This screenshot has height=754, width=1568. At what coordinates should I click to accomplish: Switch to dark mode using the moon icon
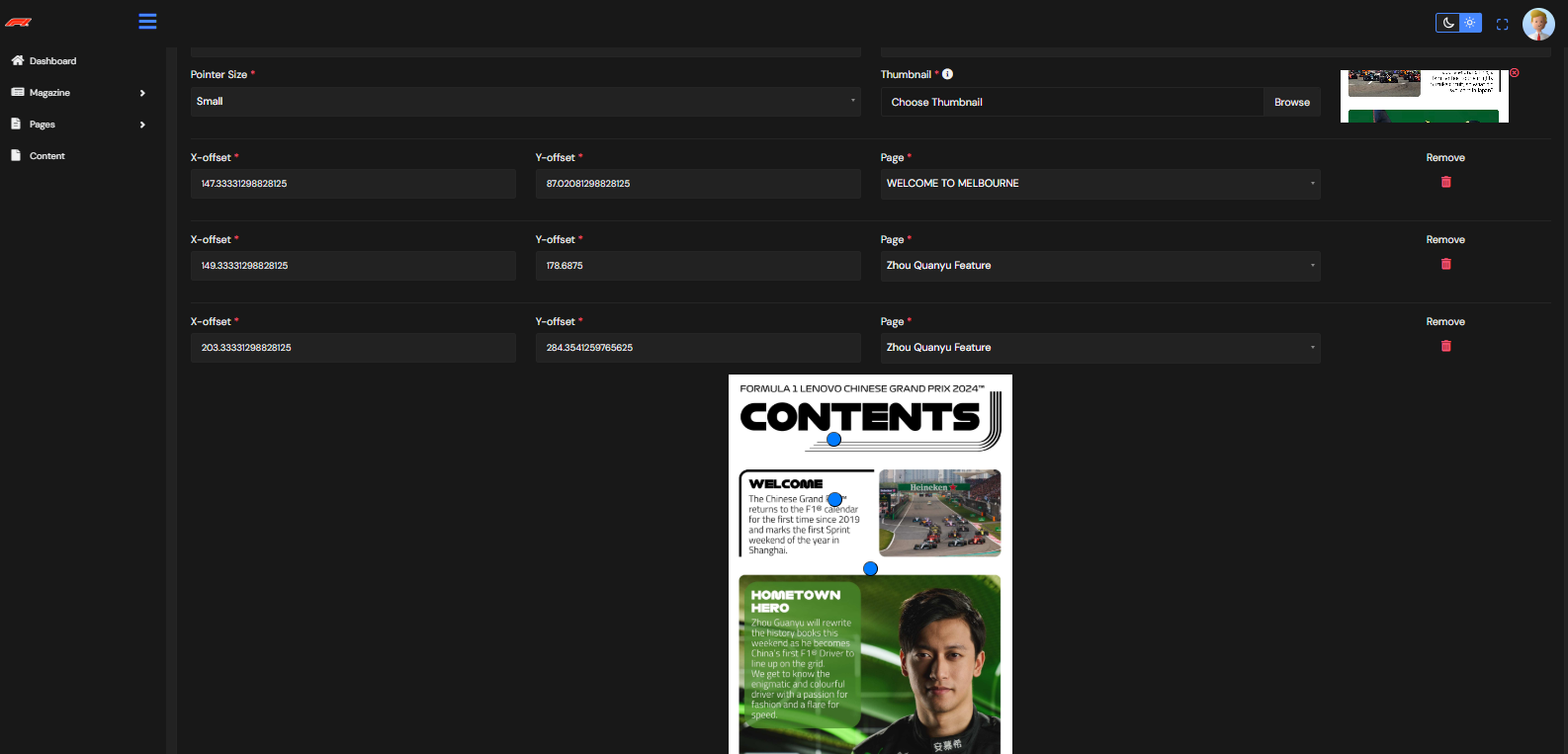point(1447,23)
